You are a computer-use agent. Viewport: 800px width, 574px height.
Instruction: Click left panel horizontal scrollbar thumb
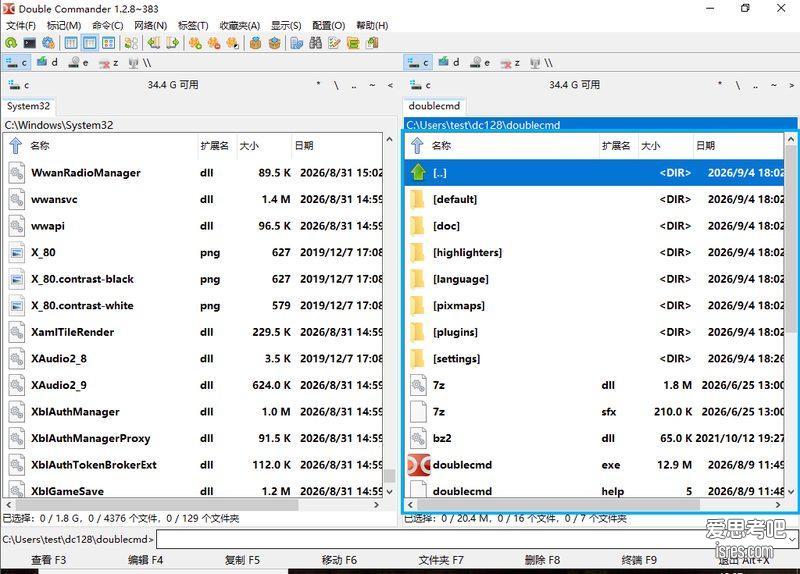[157, 505]
